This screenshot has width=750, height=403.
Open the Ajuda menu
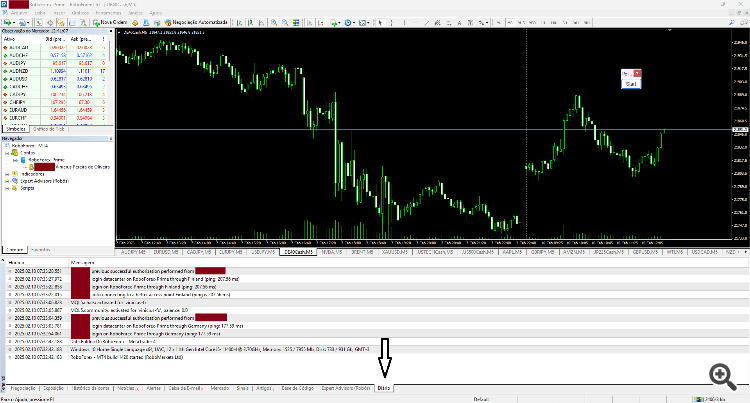tap(156, 13)
